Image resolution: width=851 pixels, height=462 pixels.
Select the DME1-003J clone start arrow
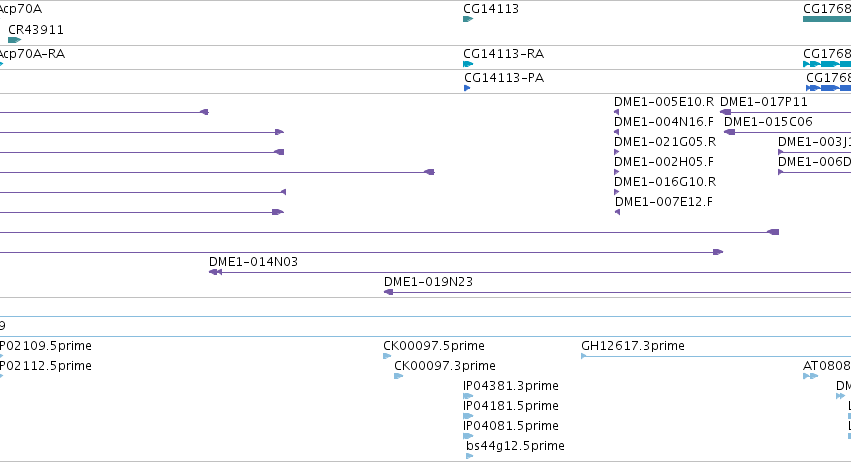780,152
